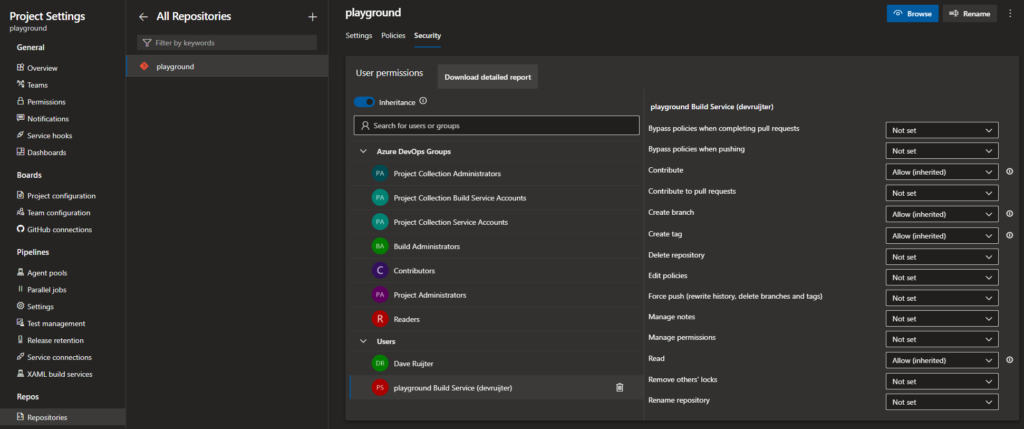Click the info icon next to Read permission
This screenshot has height=429, width=1024.
click(1010, 360)
